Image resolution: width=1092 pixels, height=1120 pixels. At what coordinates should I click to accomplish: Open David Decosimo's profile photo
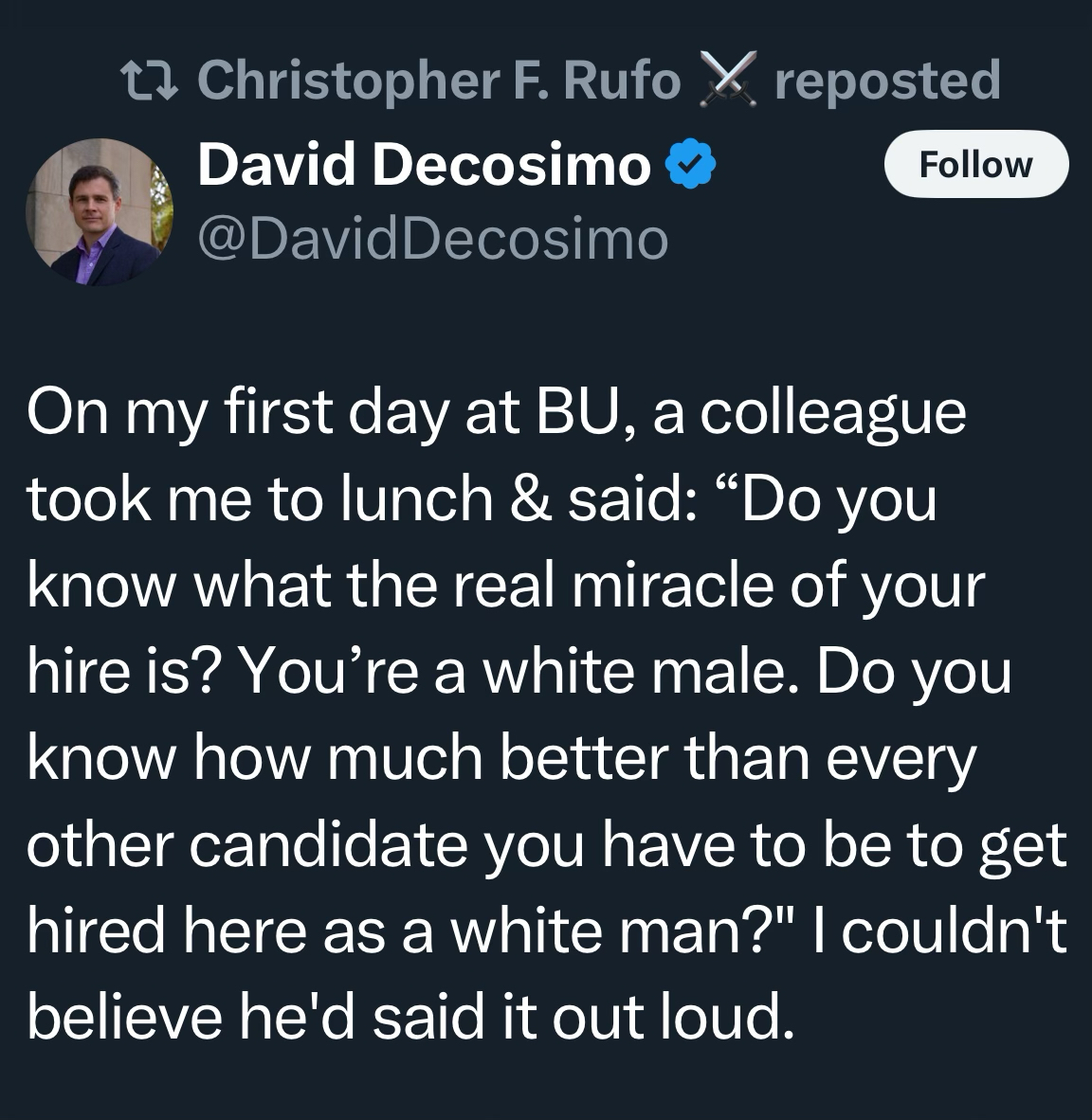(x=100, y=211)
